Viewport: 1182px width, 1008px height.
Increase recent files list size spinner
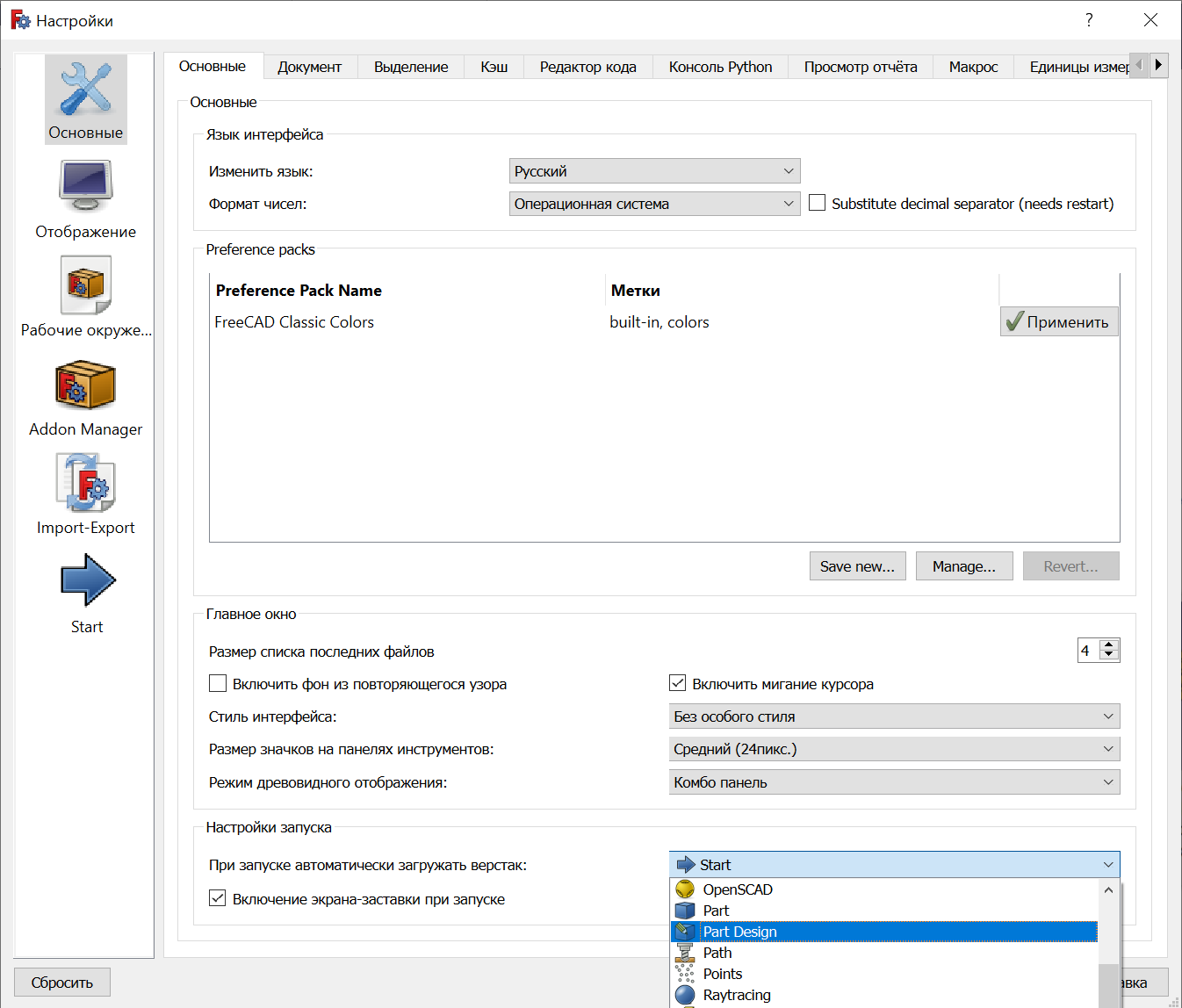(x=1109, y=644)
